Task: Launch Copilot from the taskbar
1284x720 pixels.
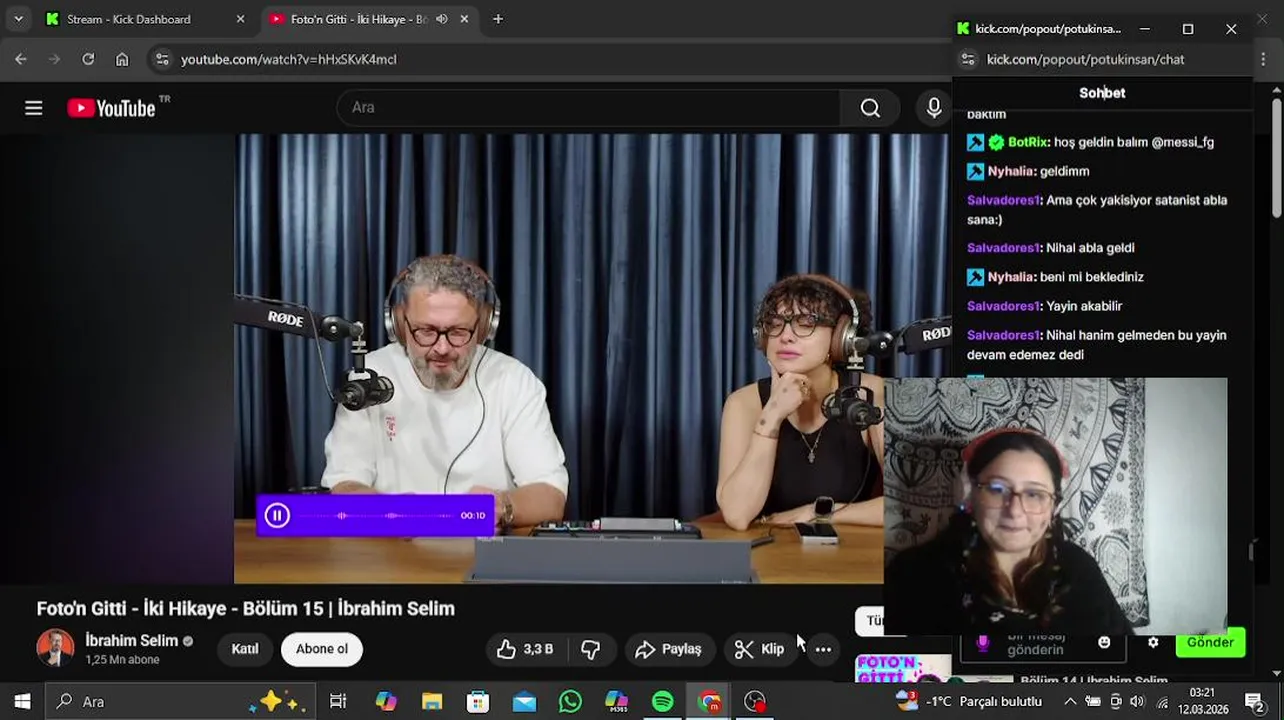Action: (x=385, y=701)
